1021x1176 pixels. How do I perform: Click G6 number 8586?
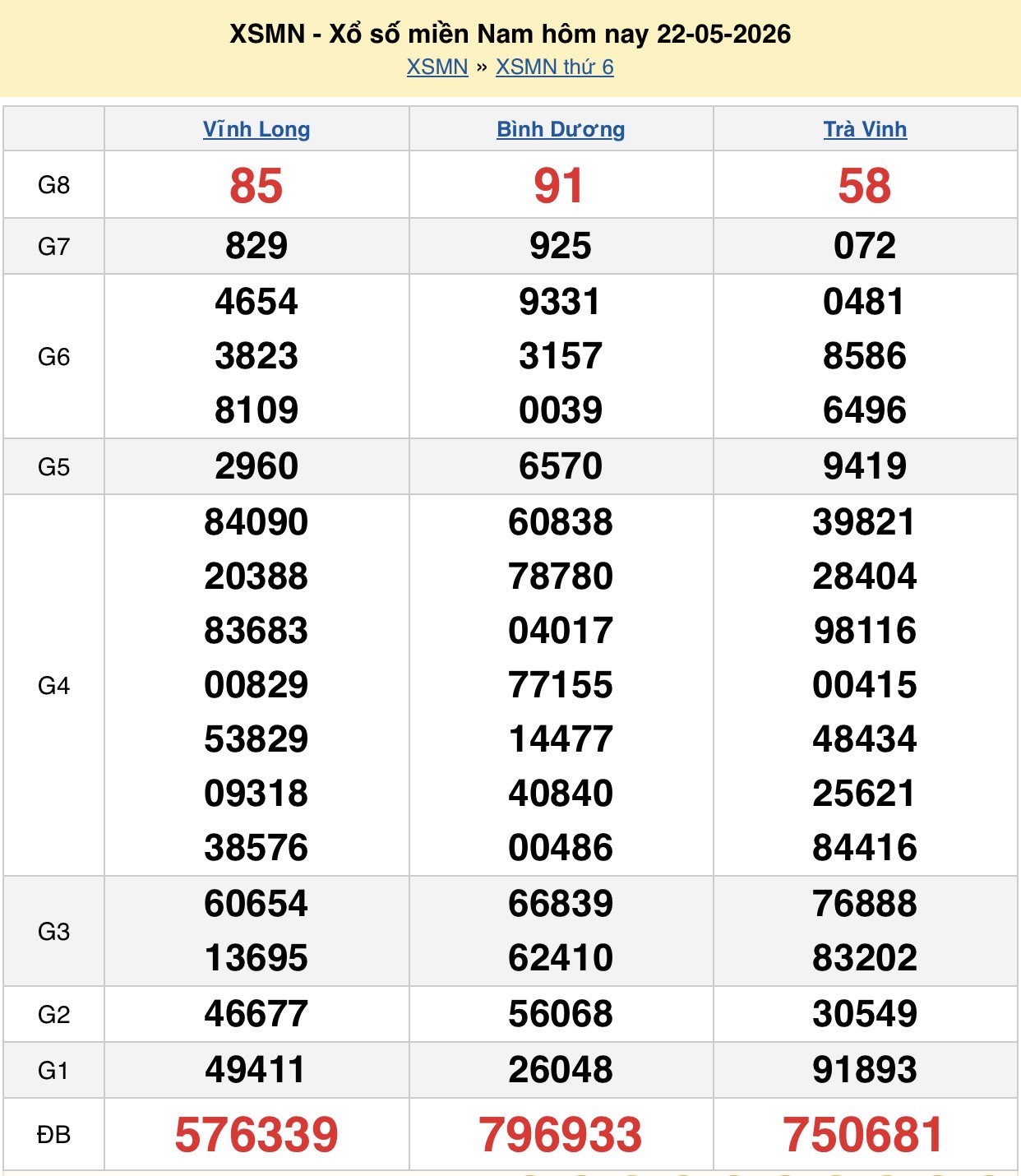click(865, 356)
